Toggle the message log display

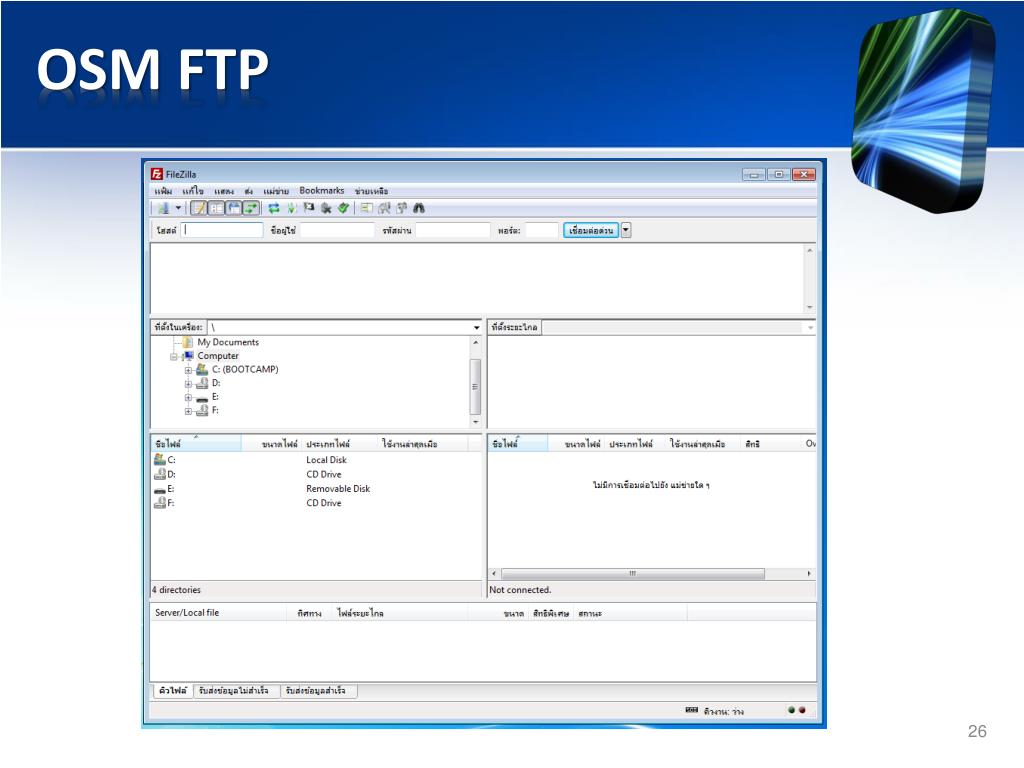point(199,208)
